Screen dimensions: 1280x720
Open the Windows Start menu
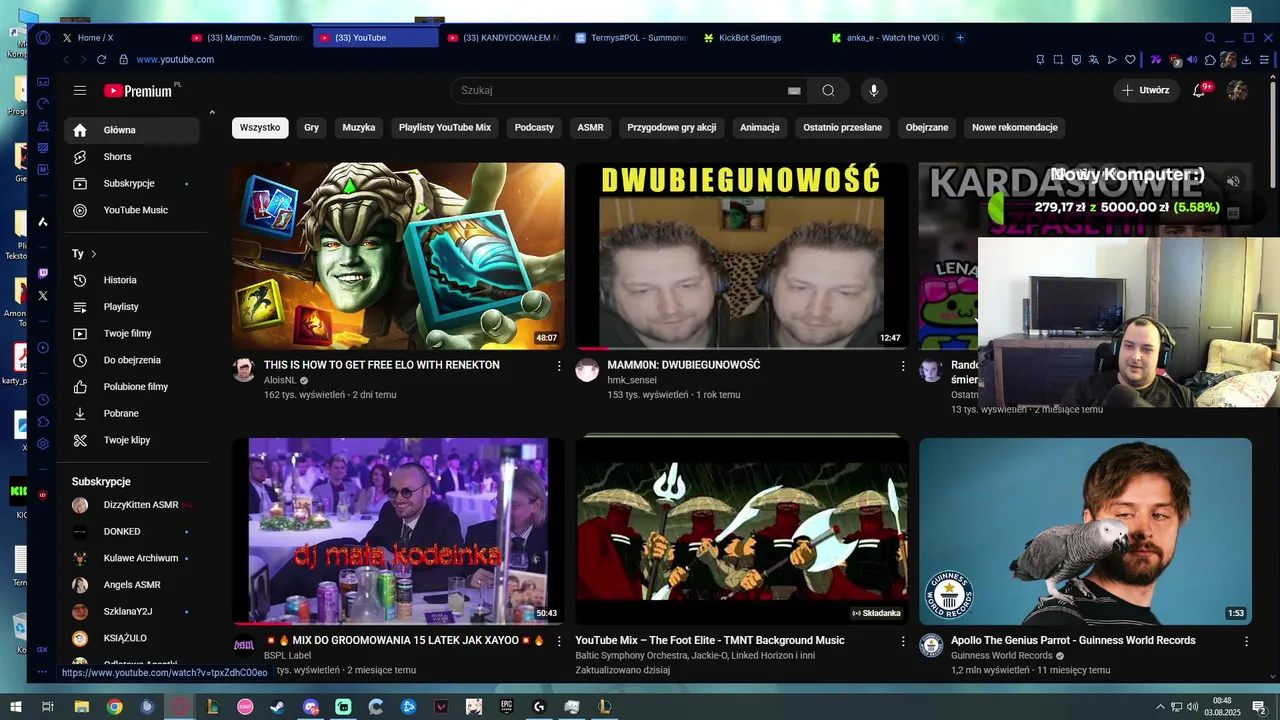coord(15,707)
